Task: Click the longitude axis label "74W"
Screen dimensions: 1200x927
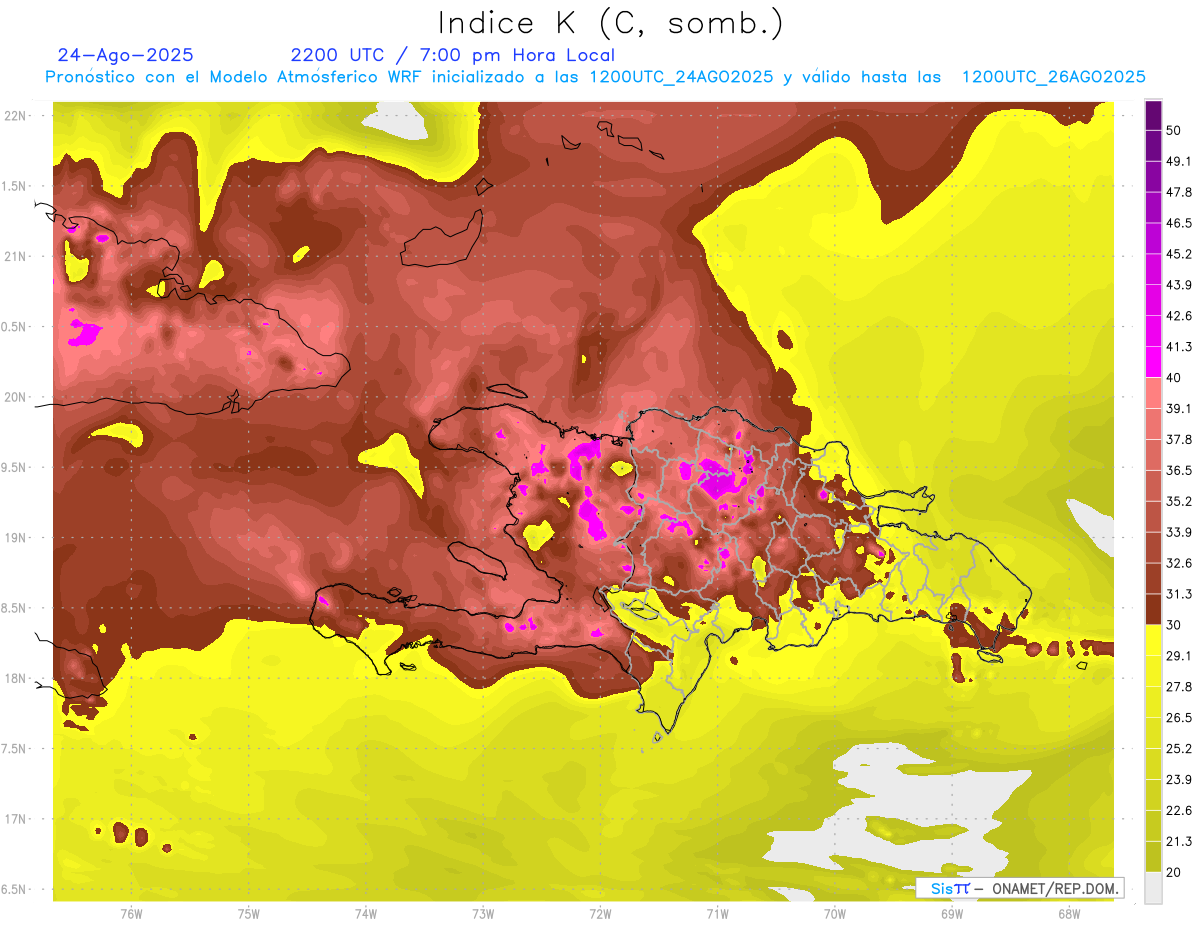Action: click(x=366, y=914)
